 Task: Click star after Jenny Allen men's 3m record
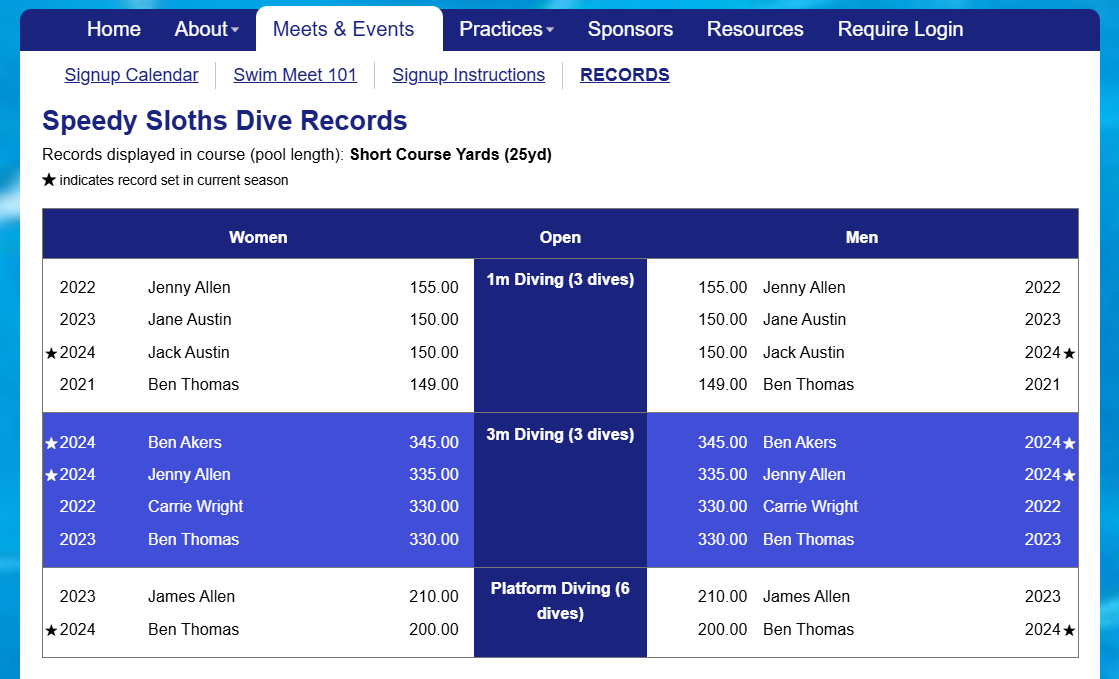click(1067, 474)
